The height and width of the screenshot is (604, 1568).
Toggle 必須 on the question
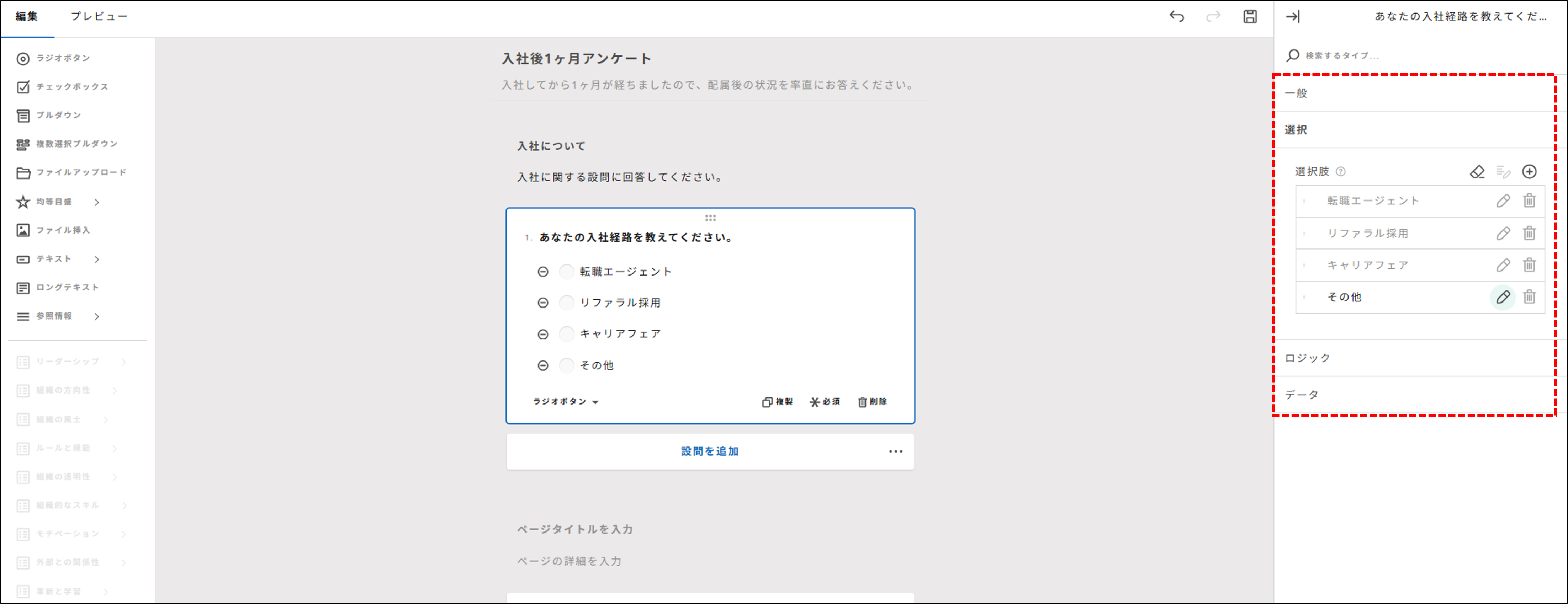tap(825, 401)
